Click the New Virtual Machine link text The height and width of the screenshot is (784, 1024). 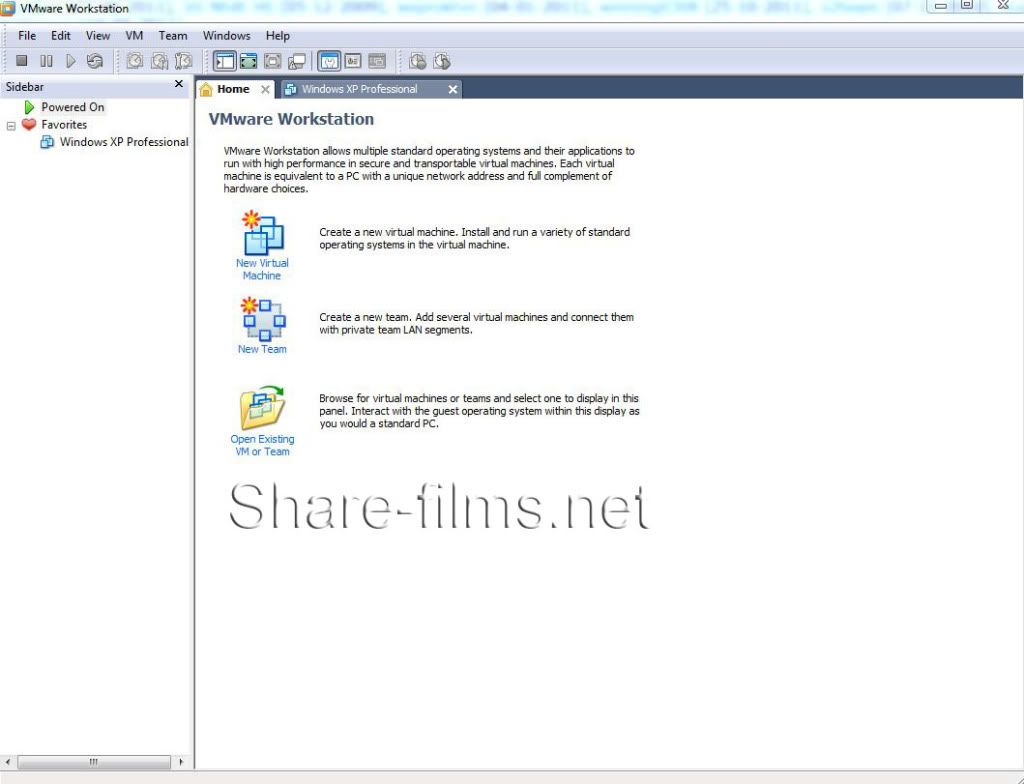[x=262, y=269]
